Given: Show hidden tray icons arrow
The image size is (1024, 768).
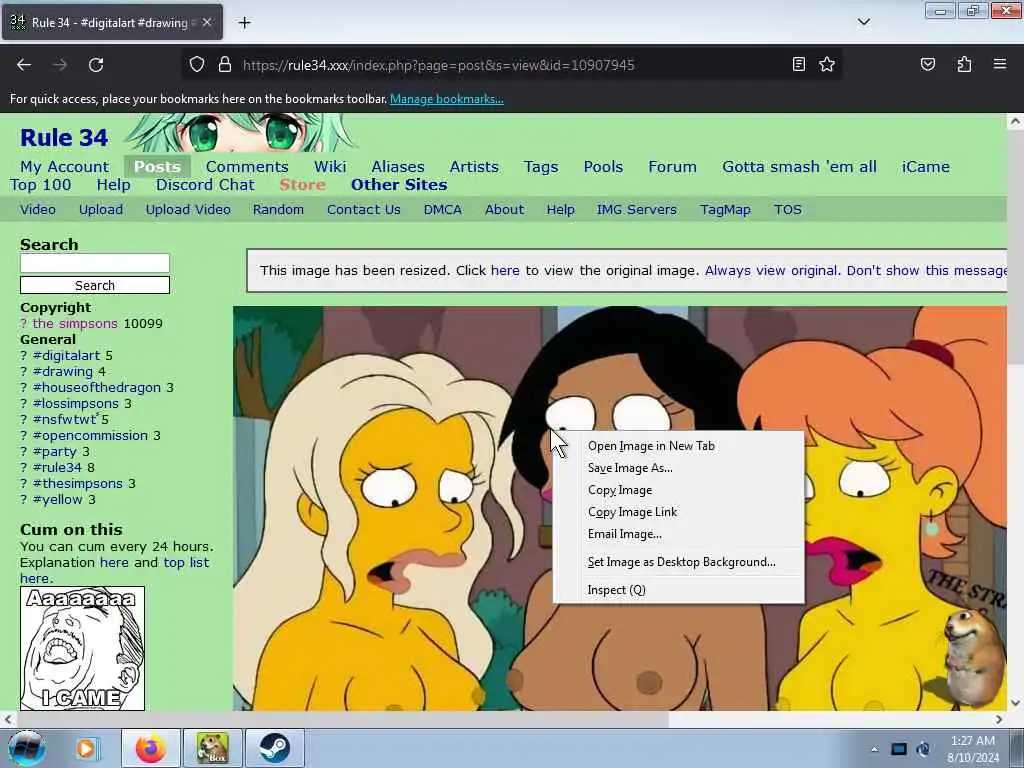Looking at the screenshot, I should coord(874,749).
